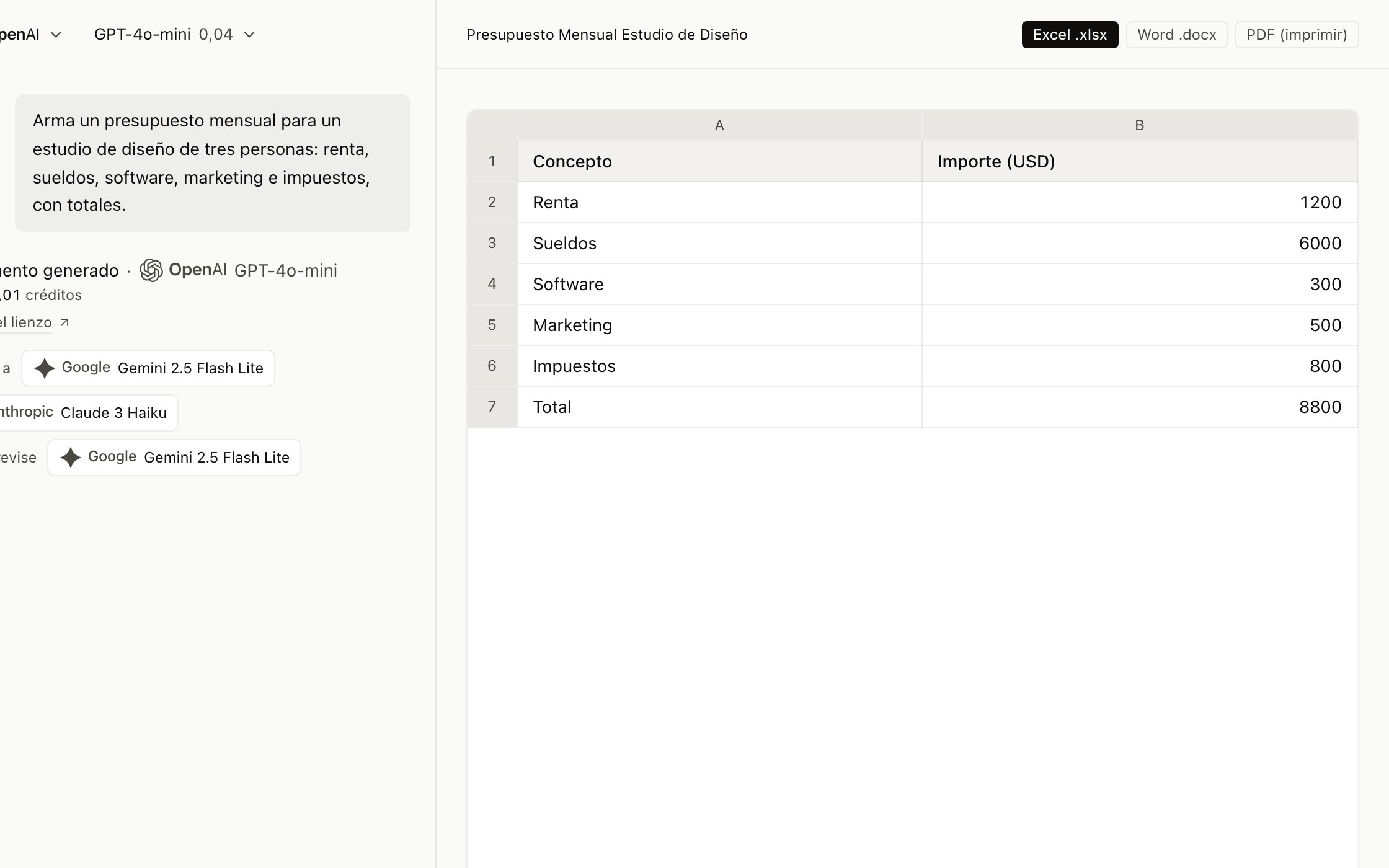1389x868 pixels.
Task: Select column A header
Action: [719, 125]
